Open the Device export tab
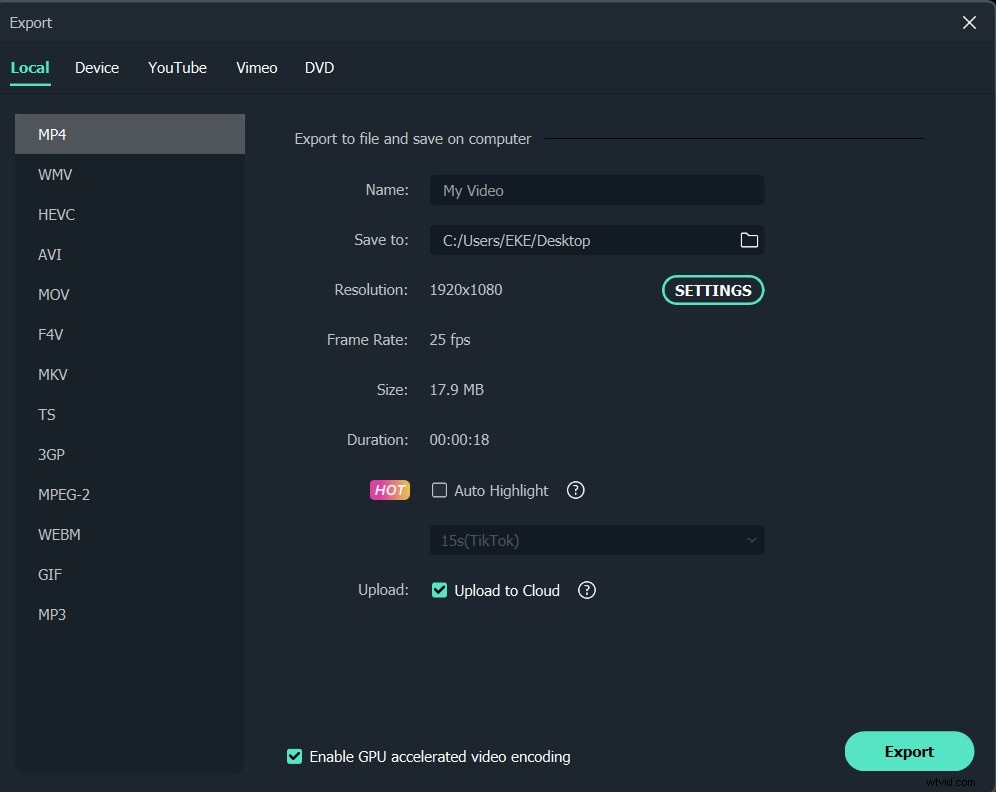Image resolution: width=996 pixels, height=792 pixels. (x=96, y=67)
